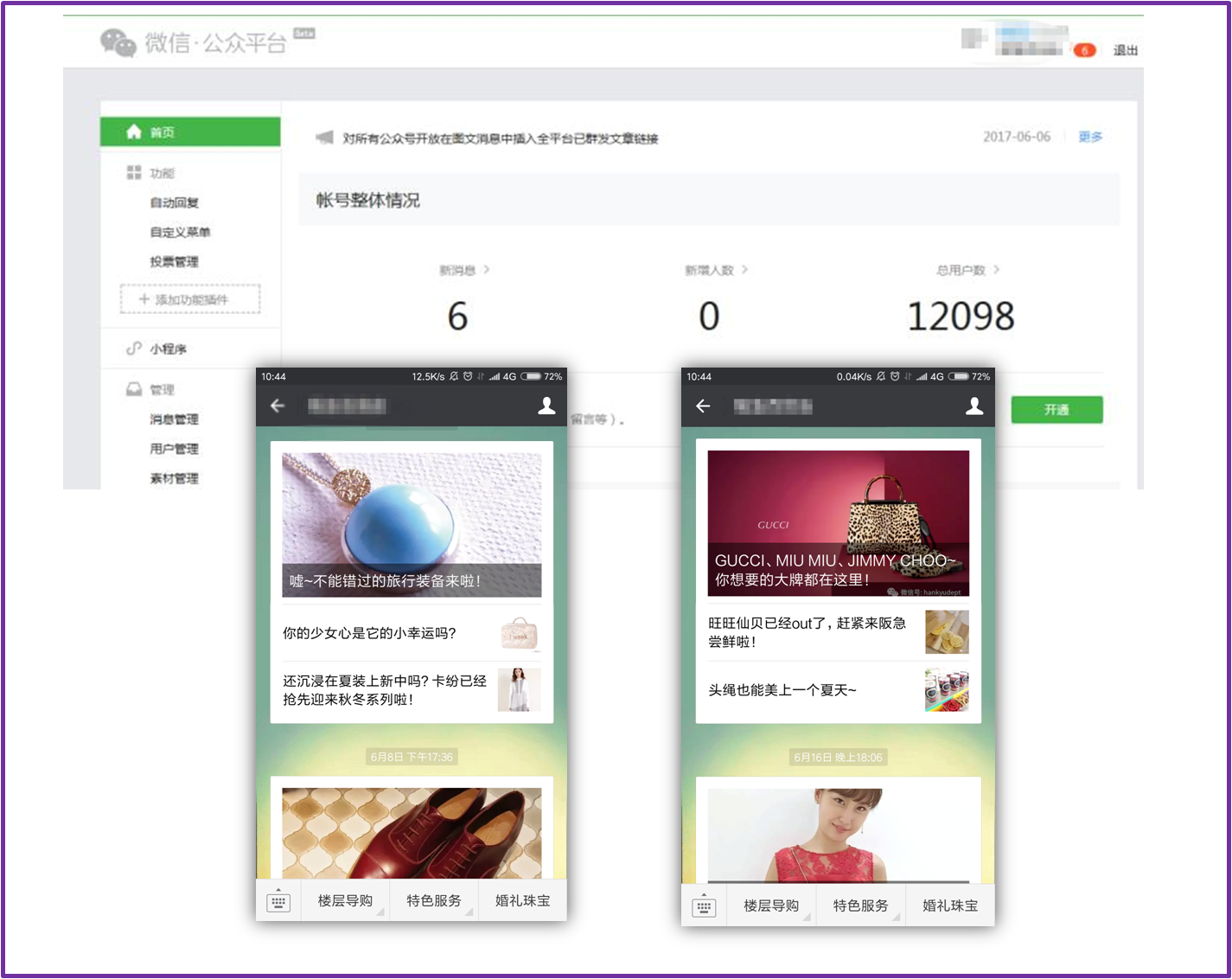Tap the keyboard icon on the right phone
Image resolution: width=1232 pixels, height=979 pixels.
(x=705, y=905)
